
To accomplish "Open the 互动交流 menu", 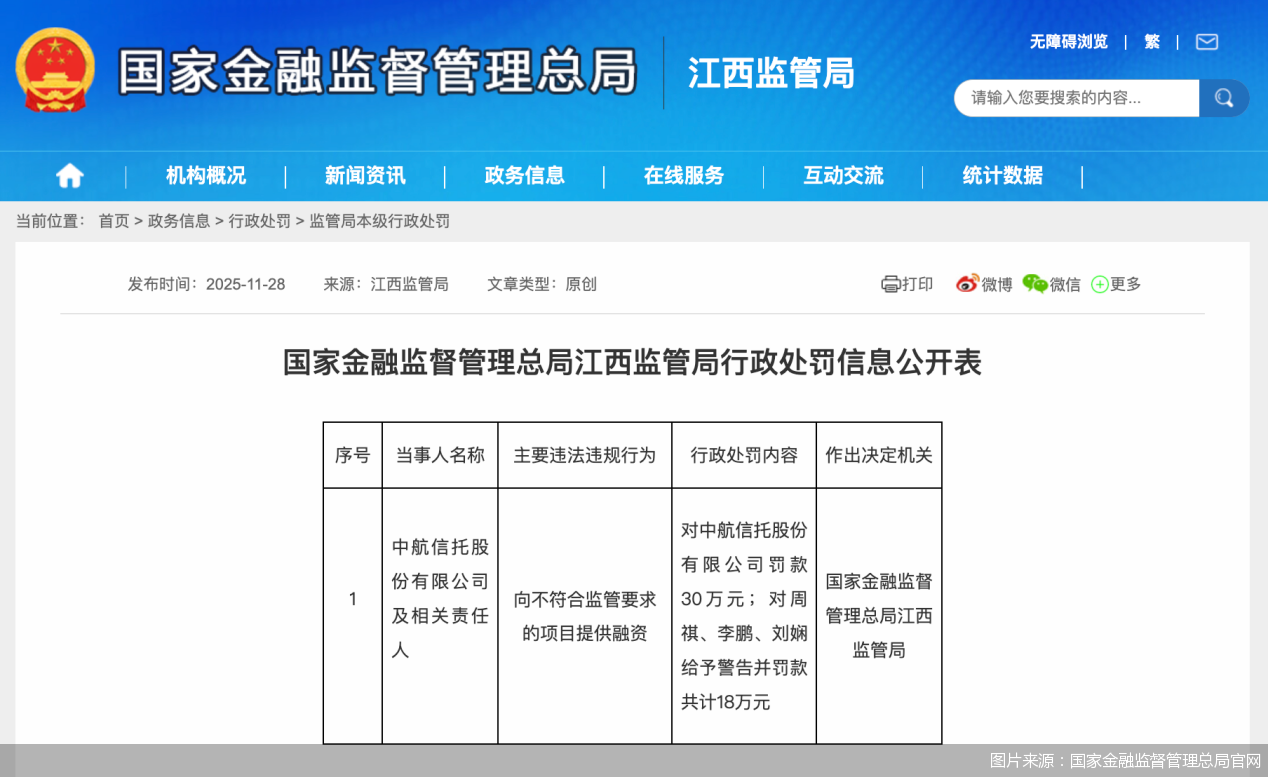I will point(843,175).
